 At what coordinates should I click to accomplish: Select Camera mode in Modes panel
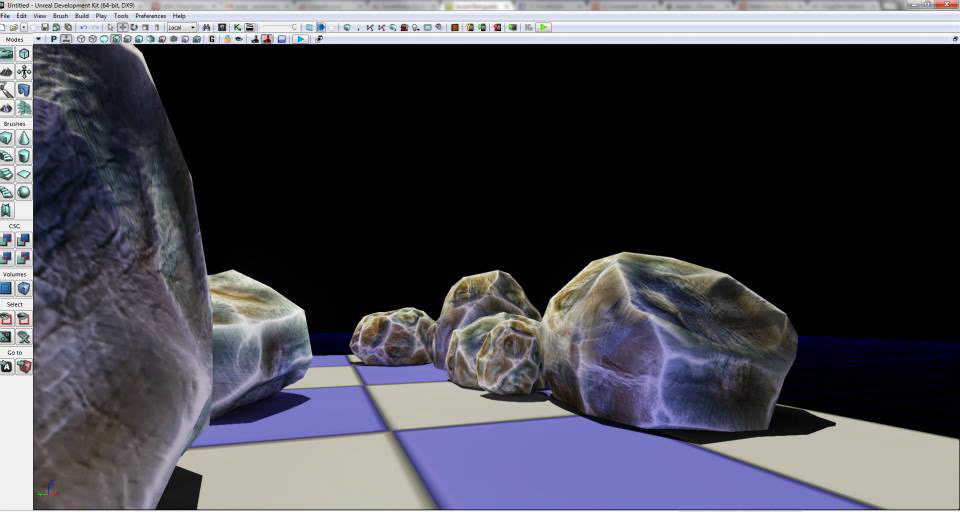[6, 54]
